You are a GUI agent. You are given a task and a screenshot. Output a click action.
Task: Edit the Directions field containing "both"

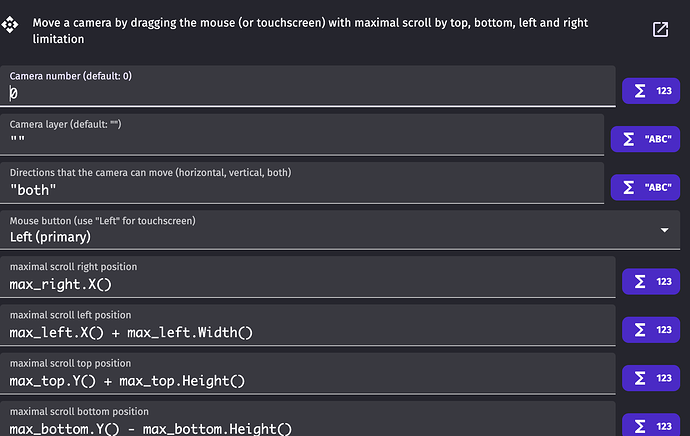(305, 188)
